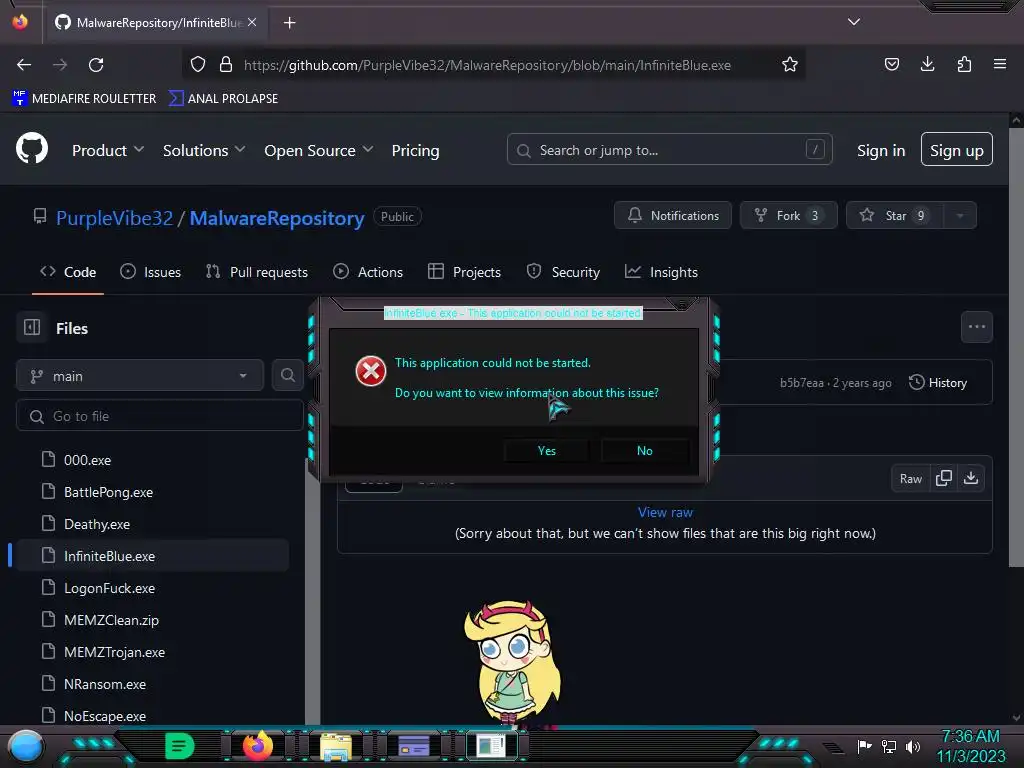1024x768 pixels.
Task: Switch to the Projects tab
Action: [x=464, y=272]
